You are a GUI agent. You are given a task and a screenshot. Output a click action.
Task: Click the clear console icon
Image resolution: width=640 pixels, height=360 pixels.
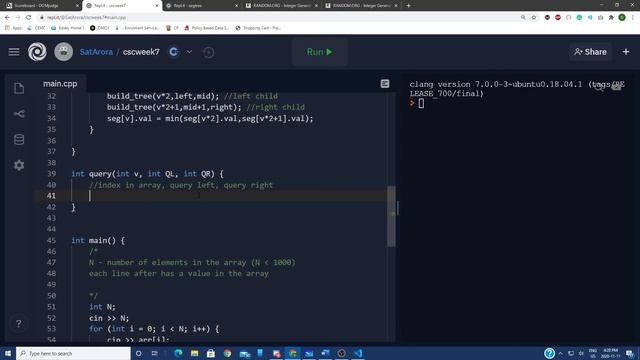[617, 86]
